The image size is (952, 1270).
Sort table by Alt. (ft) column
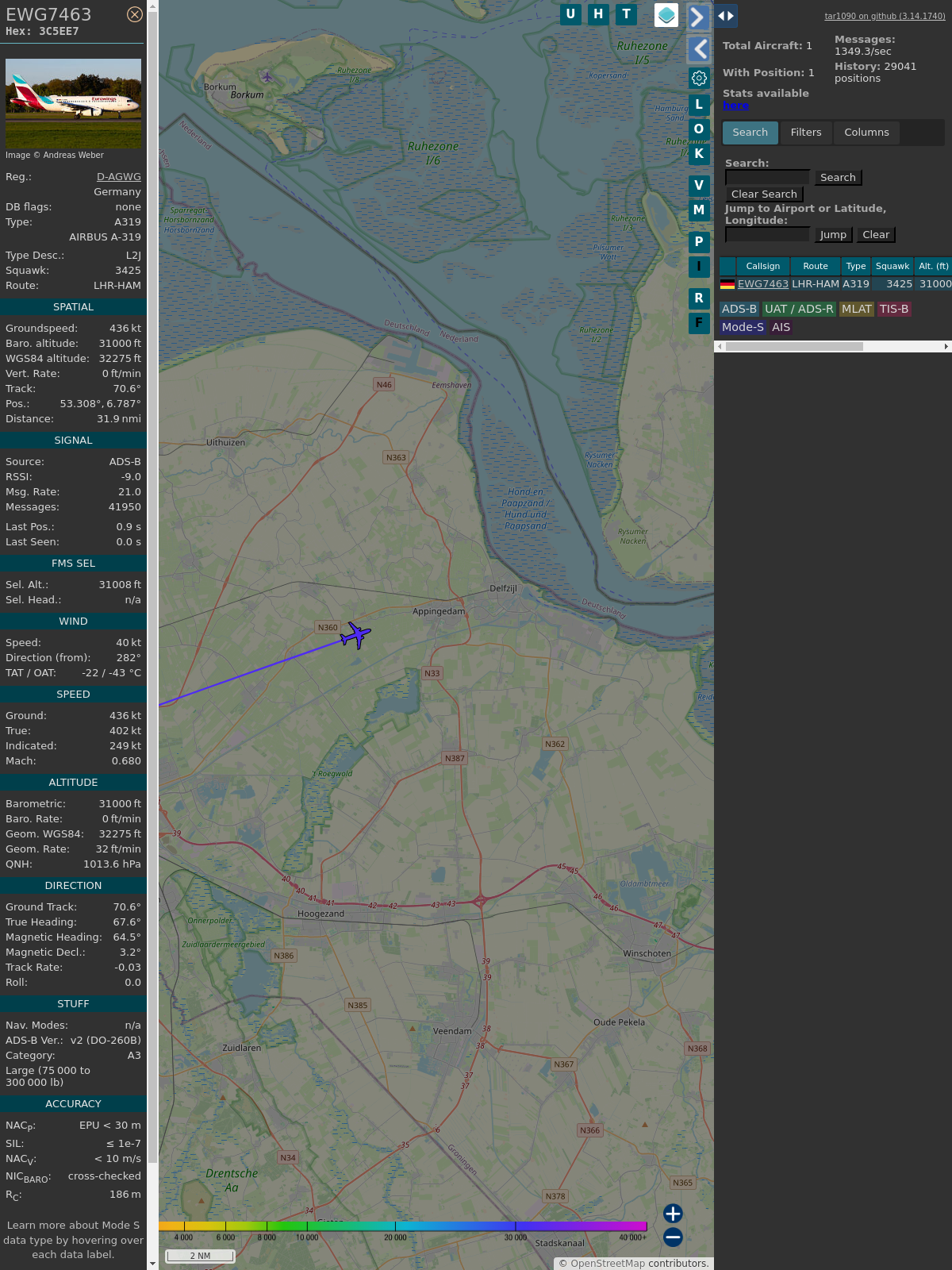934,267
